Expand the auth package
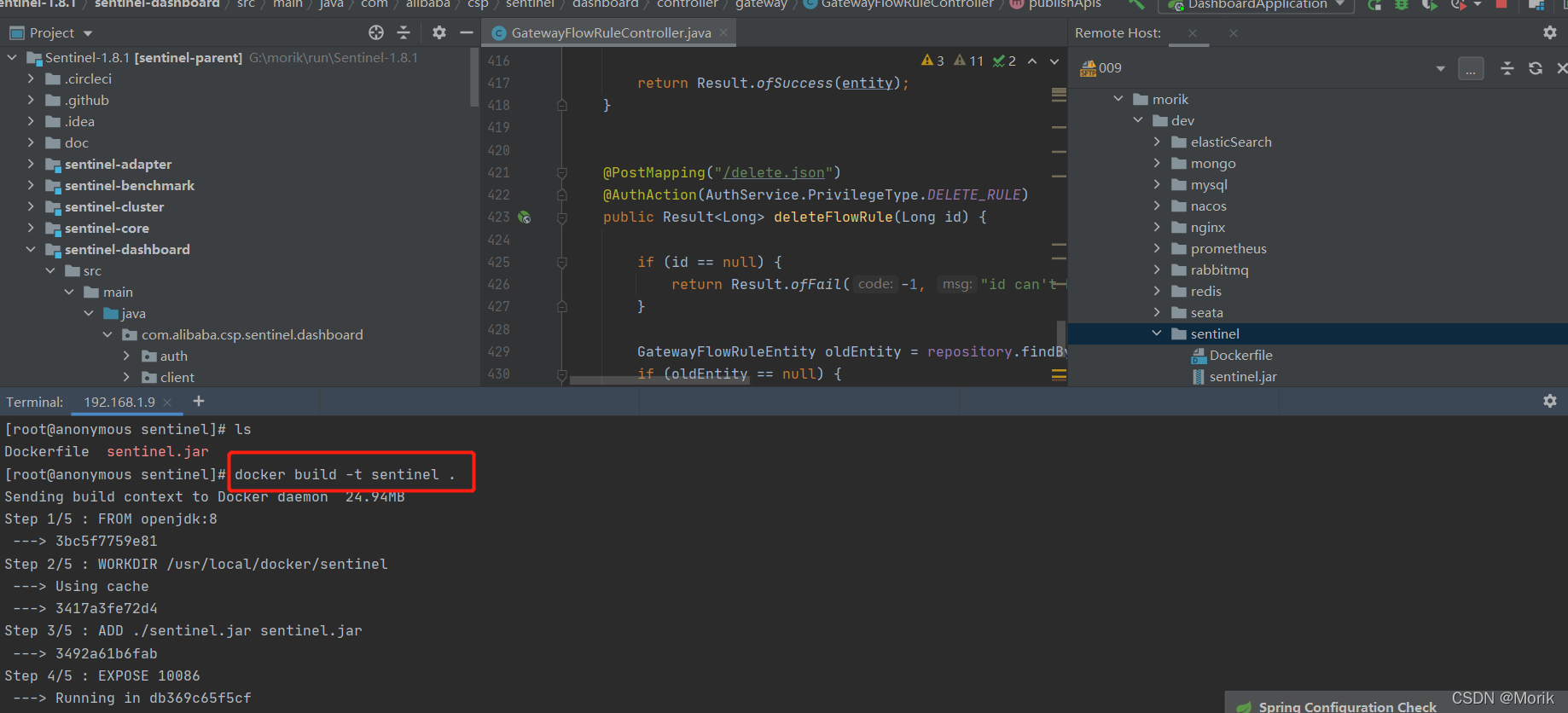Image resolution: width=1568 pixels, height=713 pixels. click(126, 356)
